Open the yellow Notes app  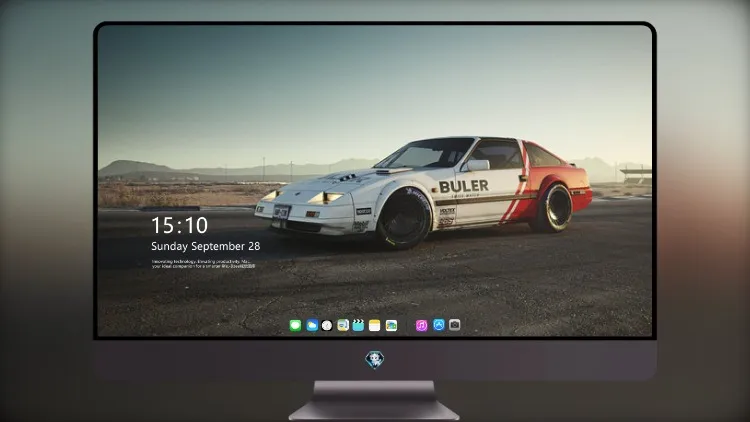click(x=375, y=325)
